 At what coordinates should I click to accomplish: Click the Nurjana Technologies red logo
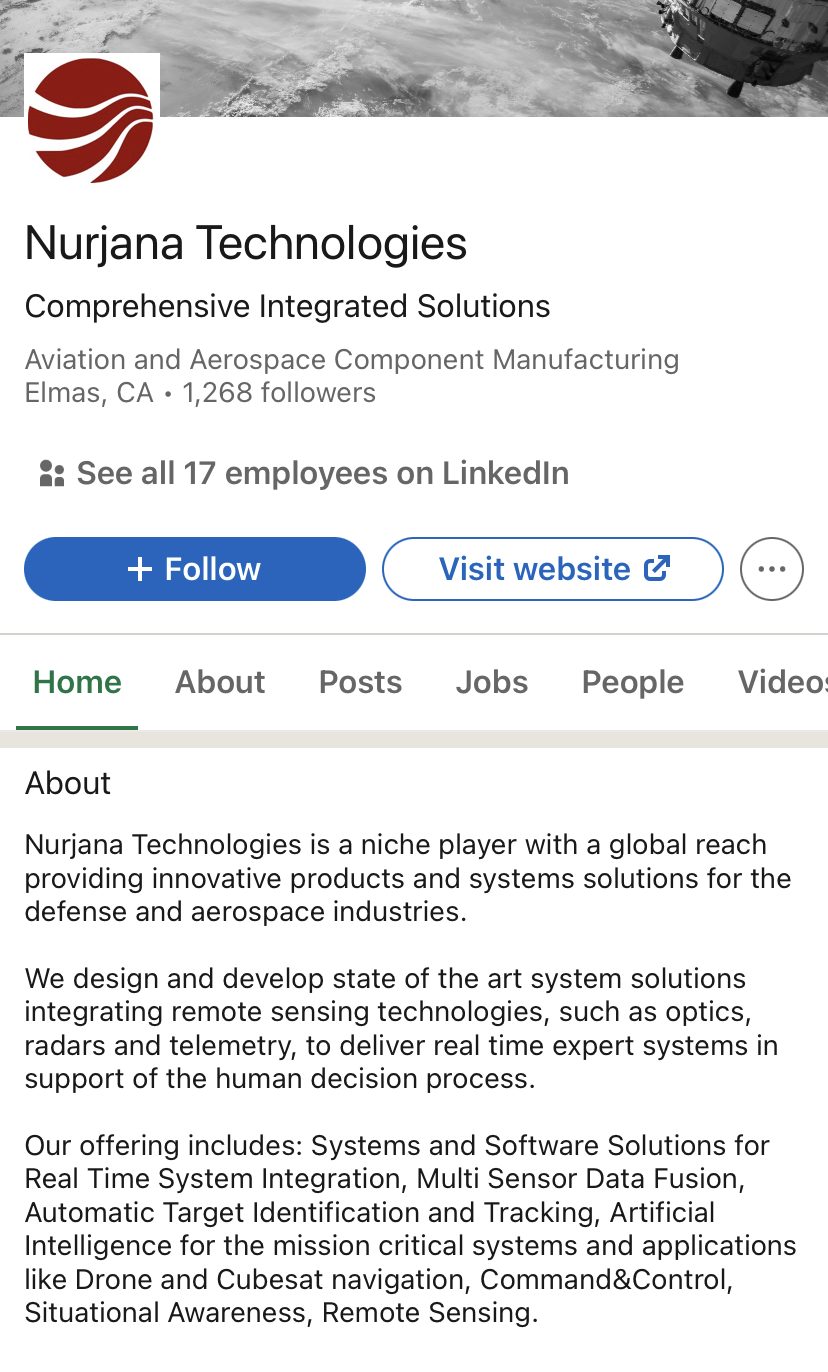(91, 120)
